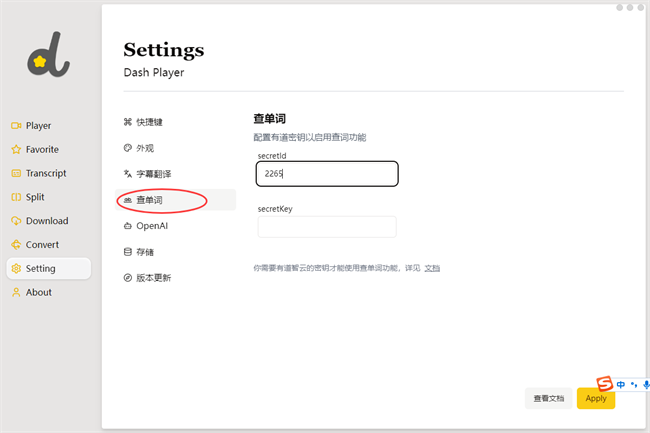Toggle Chinese input mode 中 indicator
This screenshot has height=433, width=650.
[x=621, y=385]
